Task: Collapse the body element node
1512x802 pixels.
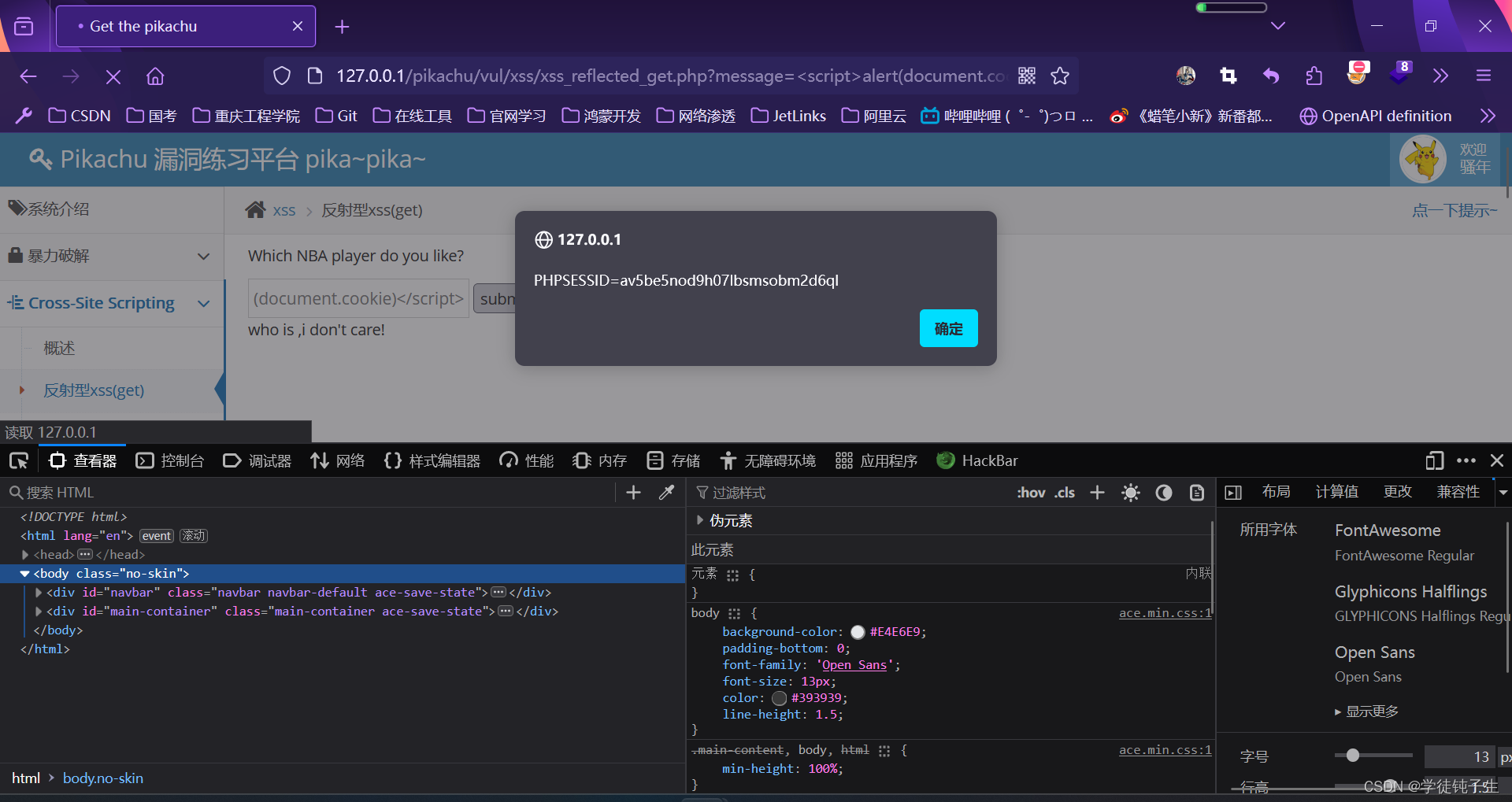Action: point(25,574)
